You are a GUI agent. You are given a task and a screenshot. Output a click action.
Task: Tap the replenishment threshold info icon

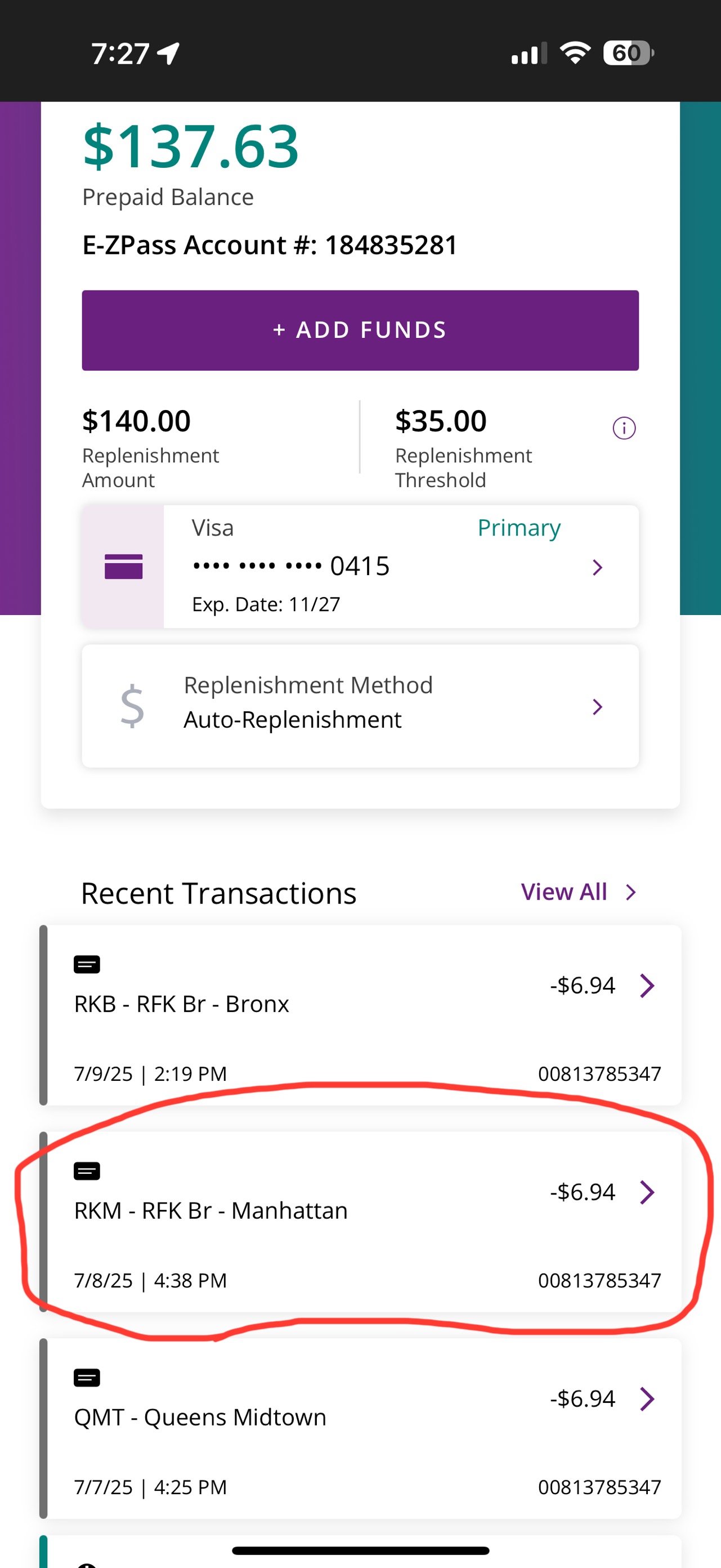(624, 428)
